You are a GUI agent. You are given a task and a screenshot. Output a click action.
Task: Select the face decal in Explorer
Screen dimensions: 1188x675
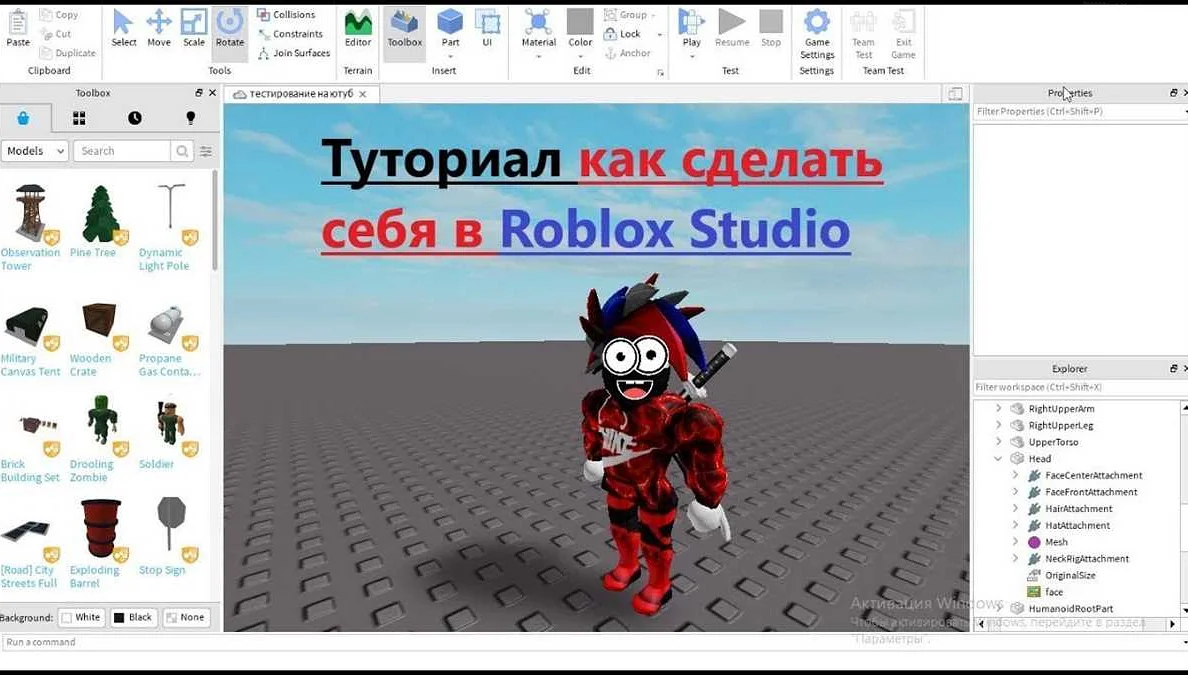pos(1054,592)
